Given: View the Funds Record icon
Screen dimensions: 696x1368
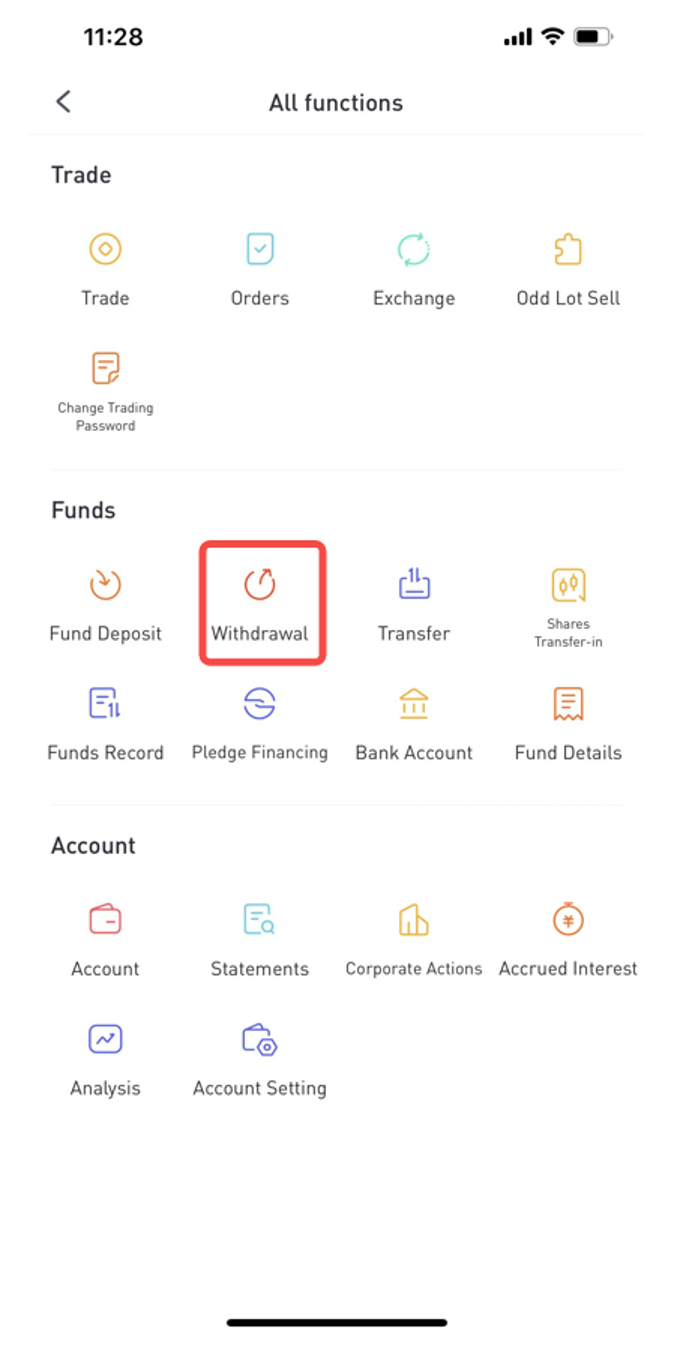Looking at the screenshot, I should point(105,704).
